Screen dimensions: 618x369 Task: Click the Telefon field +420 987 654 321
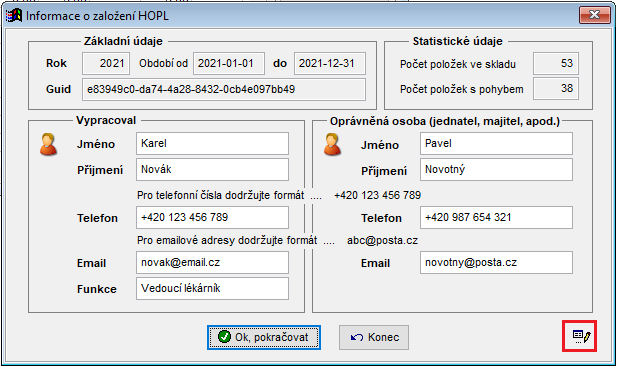click(496, 218)
